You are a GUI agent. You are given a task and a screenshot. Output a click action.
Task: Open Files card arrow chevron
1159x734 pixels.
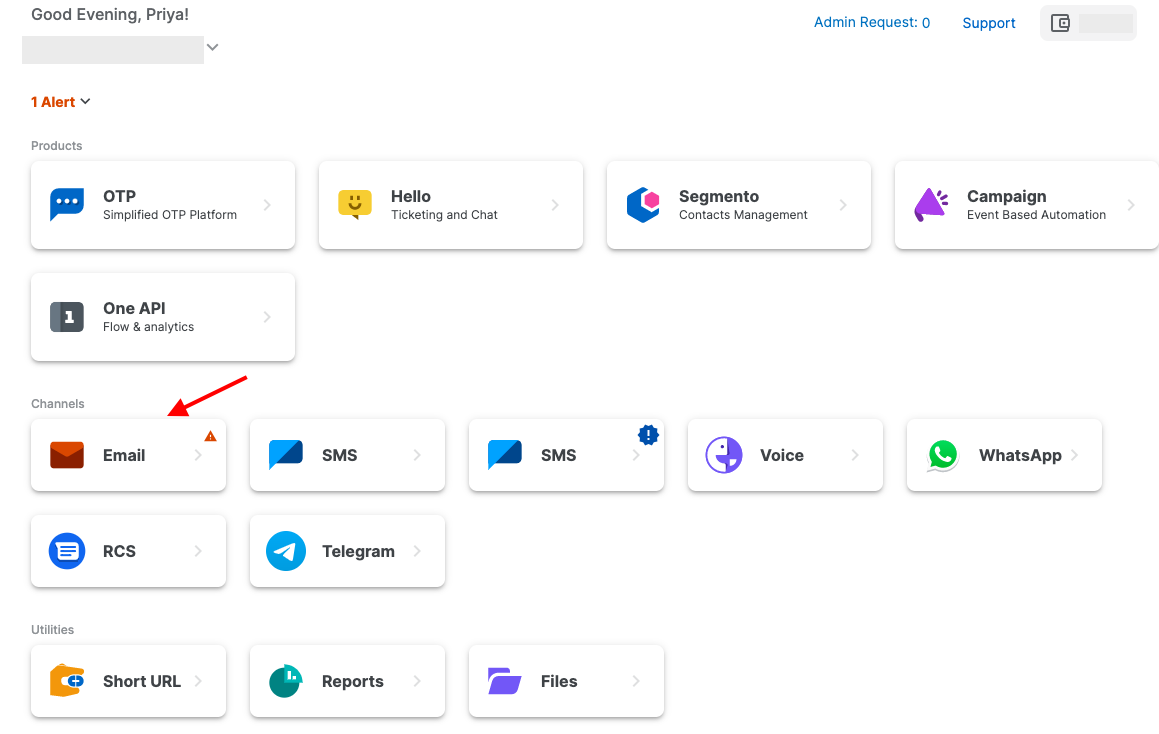[x=636, y=681]
